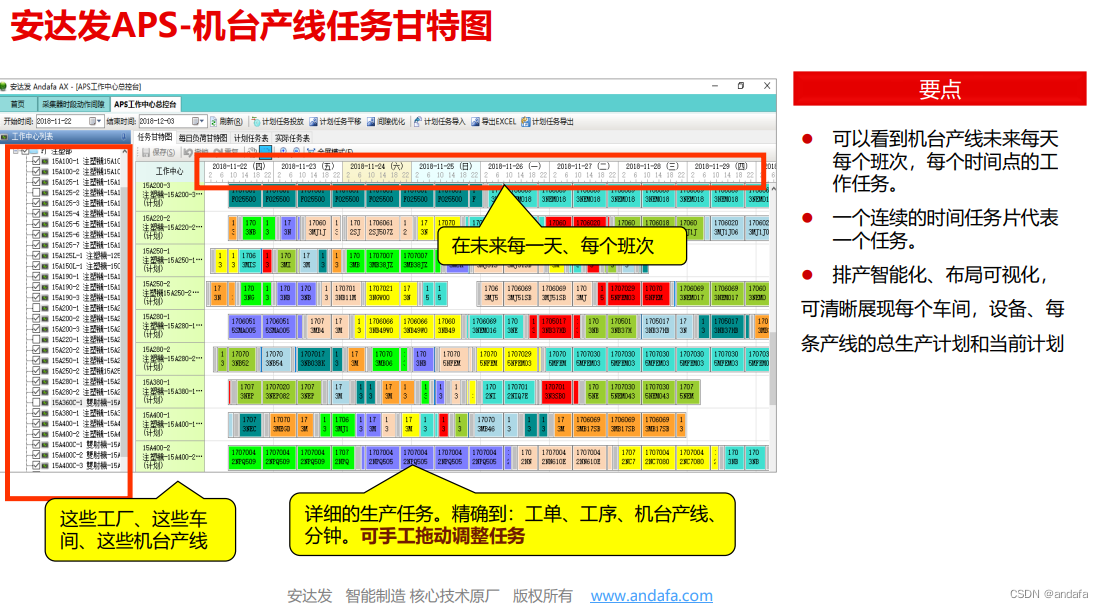Viewport: 1103px width, 608px height.
Task: Click the 2018-11-28 (三) date header
Action: click(x=652, y=167)
